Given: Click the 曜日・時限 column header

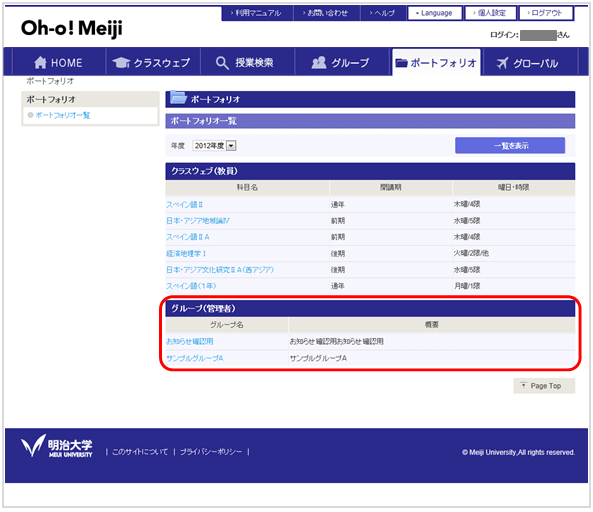Looking at the screenshot, I should (514, 187).
